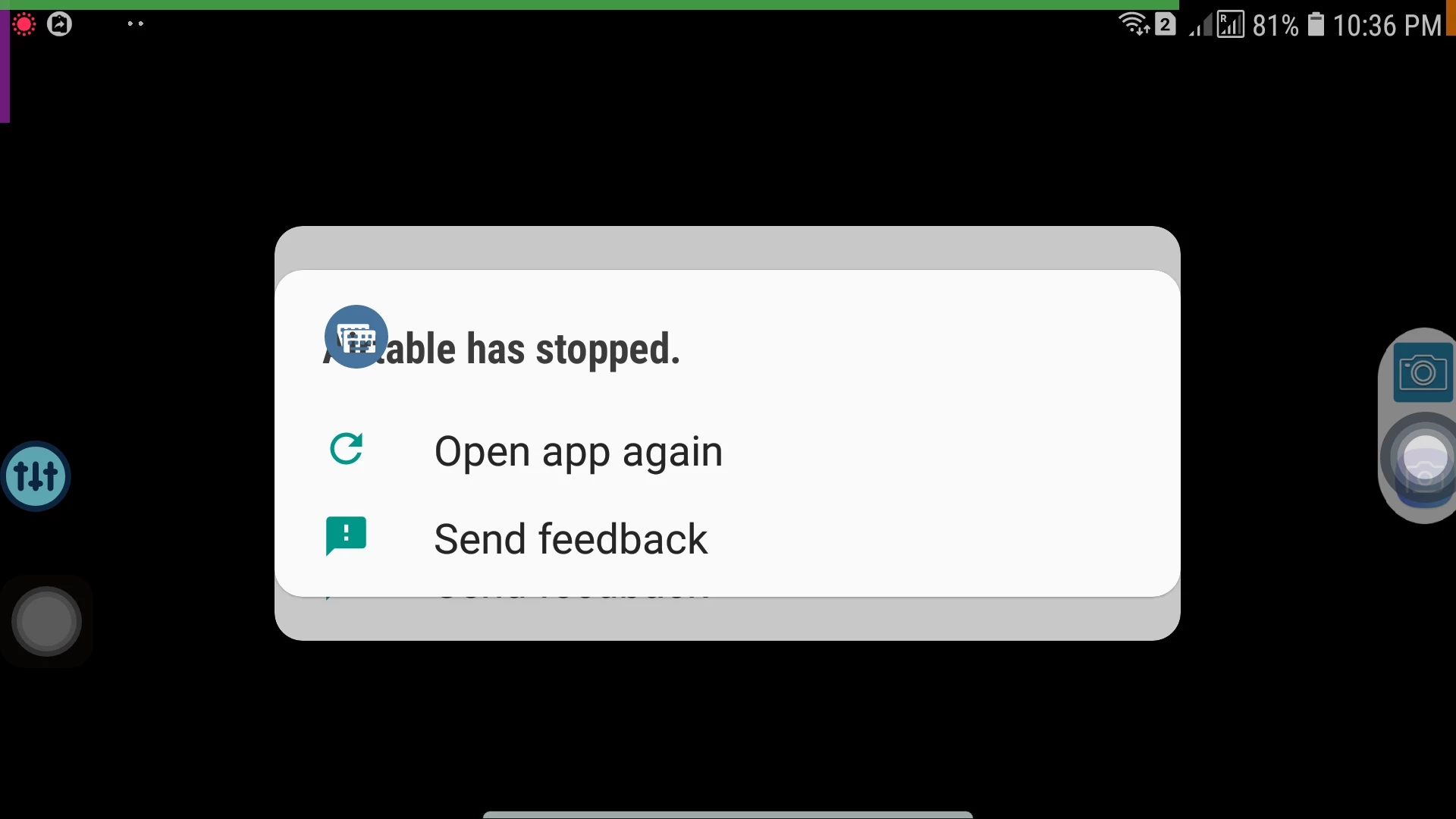Image resolution: width=1456 pixels, height=819 pixels.
Task: Tap the clipboard share icon in status bar
Action: click(x=59, y=24)
